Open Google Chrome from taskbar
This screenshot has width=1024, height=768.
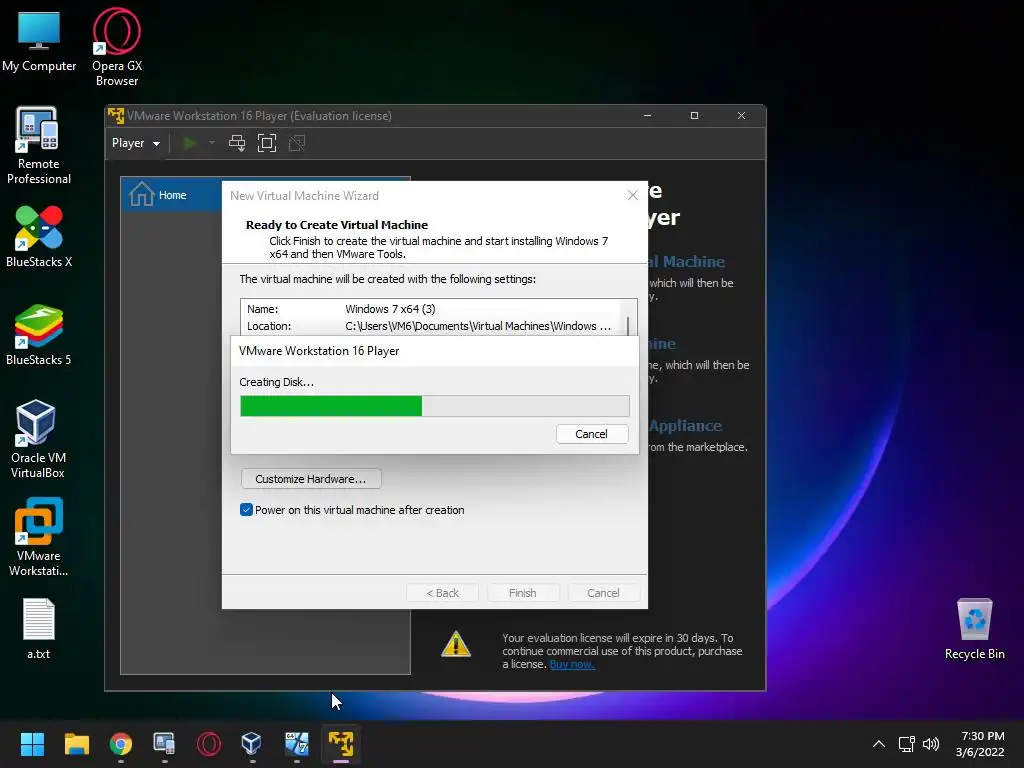[121, 744]
